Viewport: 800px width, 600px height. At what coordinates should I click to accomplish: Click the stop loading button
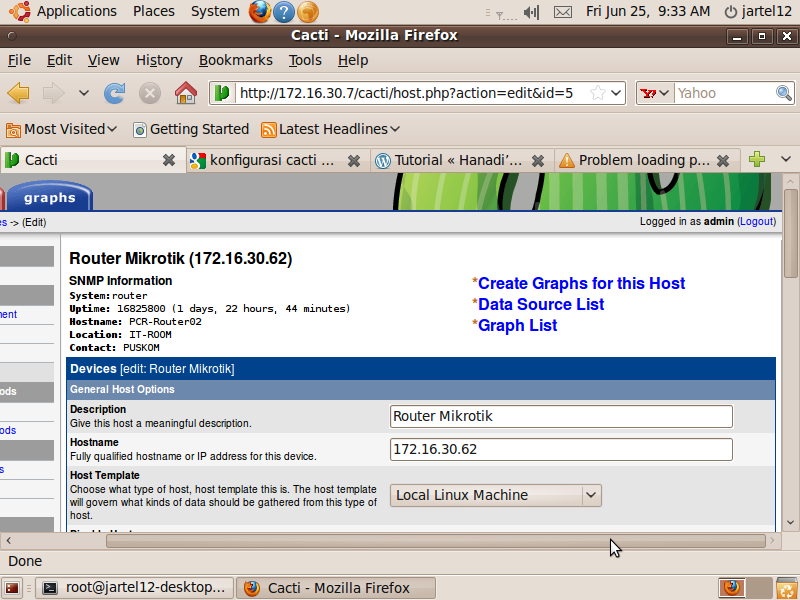pos(150,93)
